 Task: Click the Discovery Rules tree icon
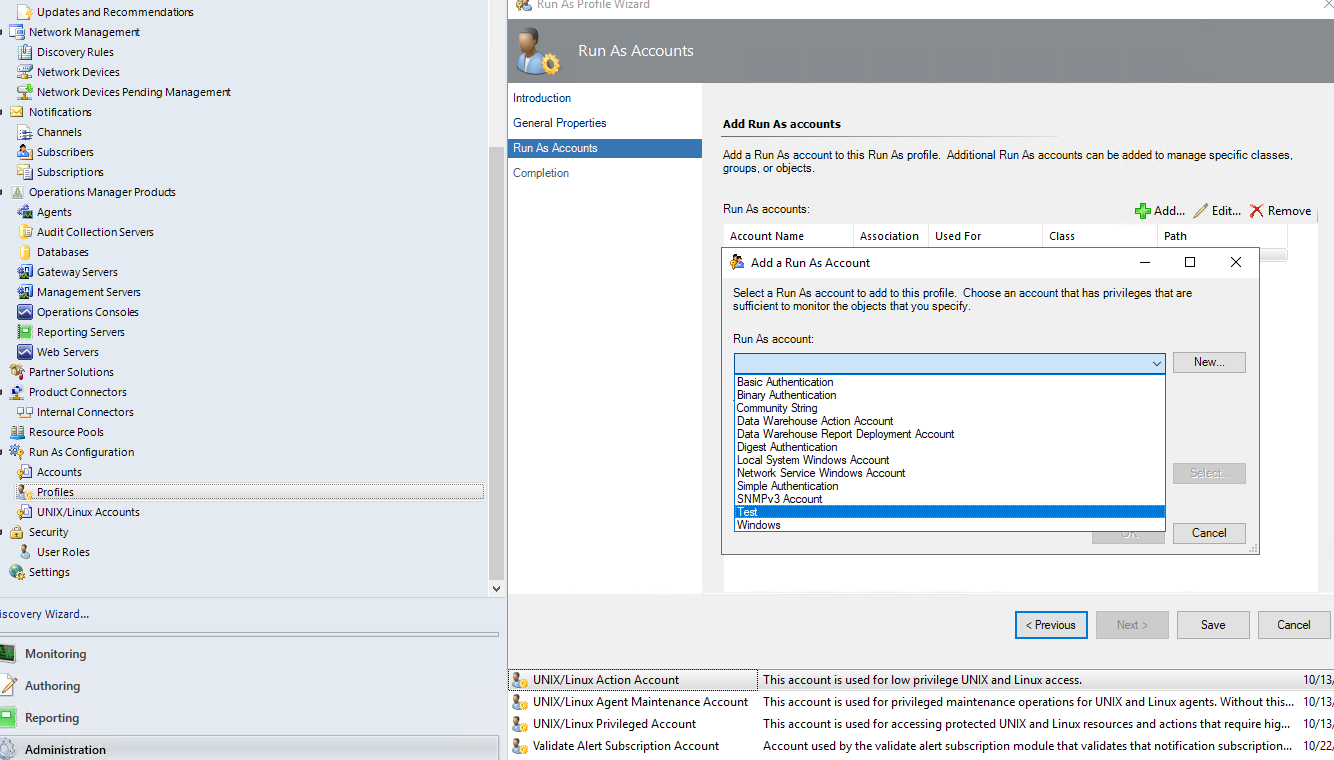[26, 52]
